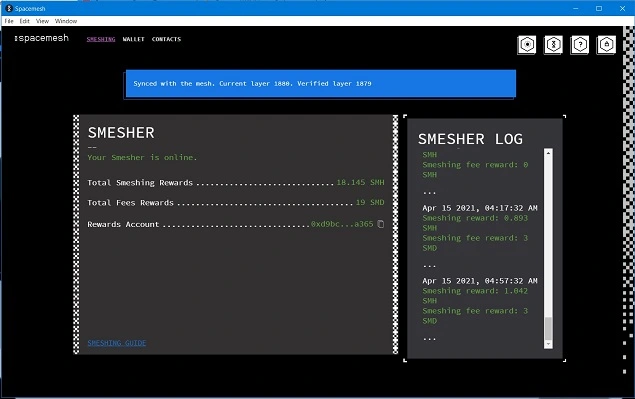Click the 'SMESHER' panel heading

[121, 132]
